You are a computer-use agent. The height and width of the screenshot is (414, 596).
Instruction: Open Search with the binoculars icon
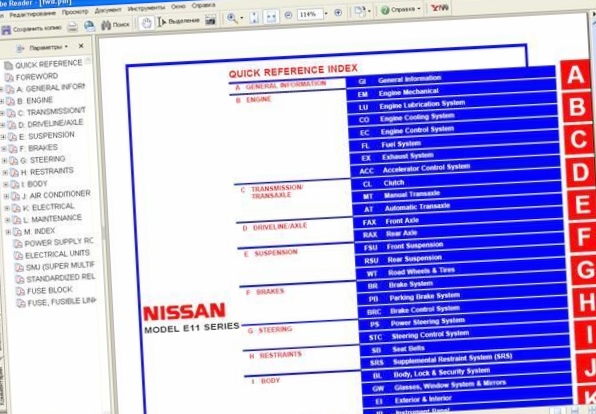[x=106, y=25]
